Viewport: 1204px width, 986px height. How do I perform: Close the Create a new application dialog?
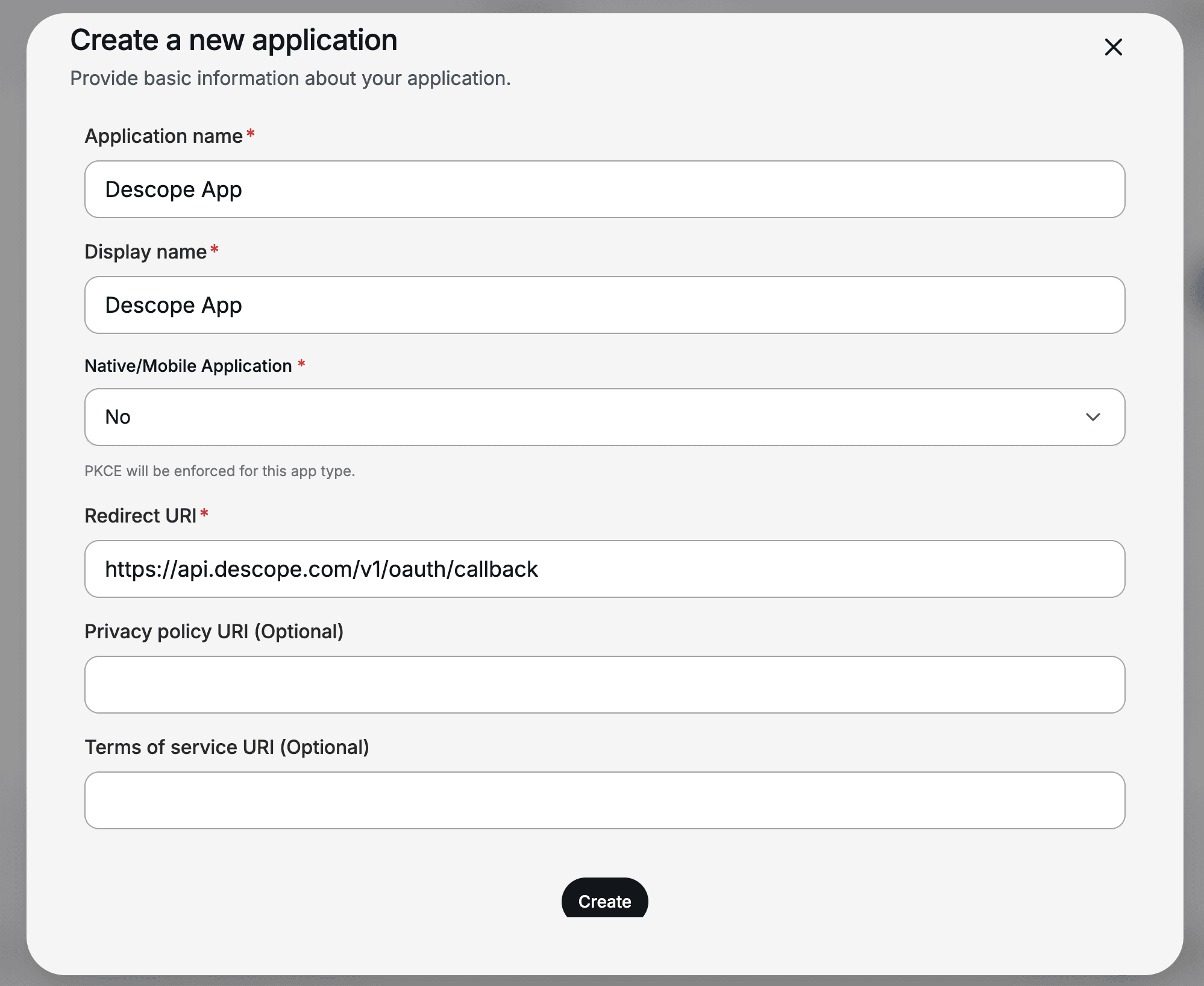pos(1113,47)
